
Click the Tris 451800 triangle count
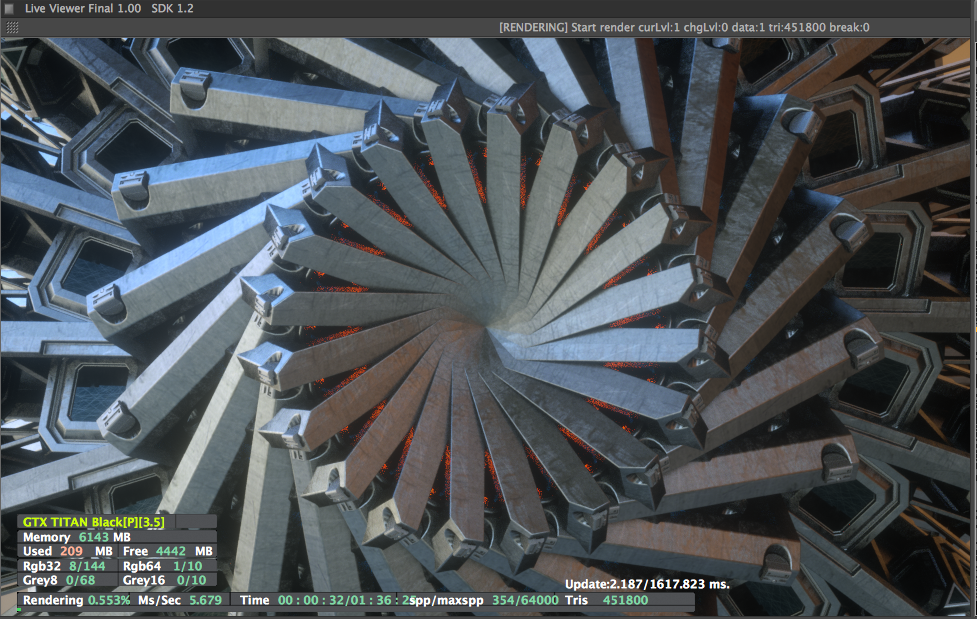(606, 600)
